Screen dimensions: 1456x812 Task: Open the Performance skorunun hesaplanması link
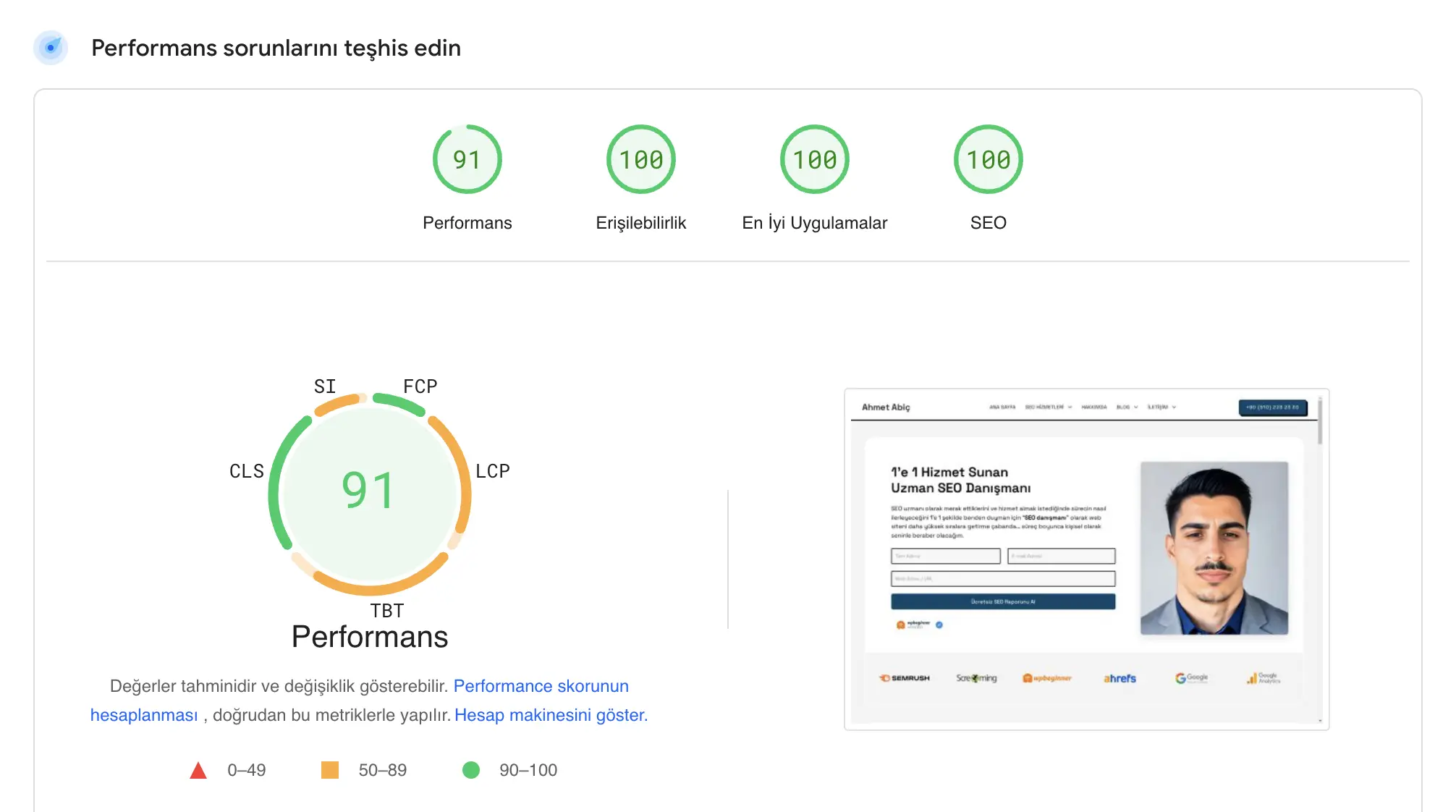[541, 686]
